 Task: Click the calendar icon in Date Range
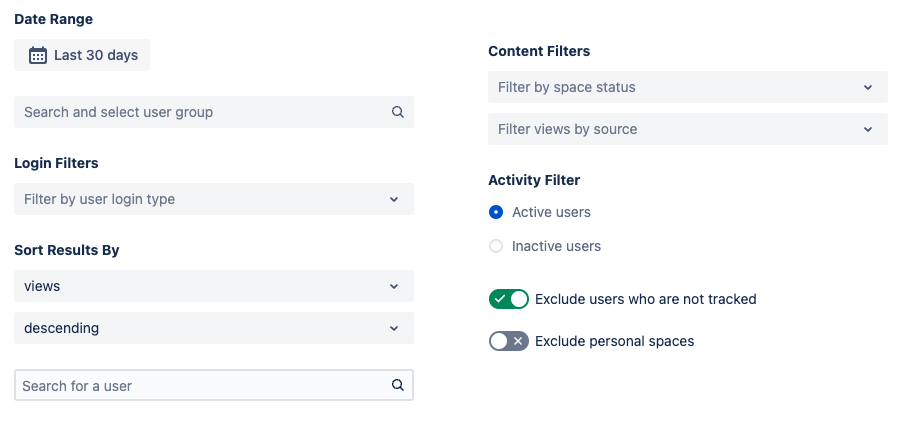(x=38, y=55)
